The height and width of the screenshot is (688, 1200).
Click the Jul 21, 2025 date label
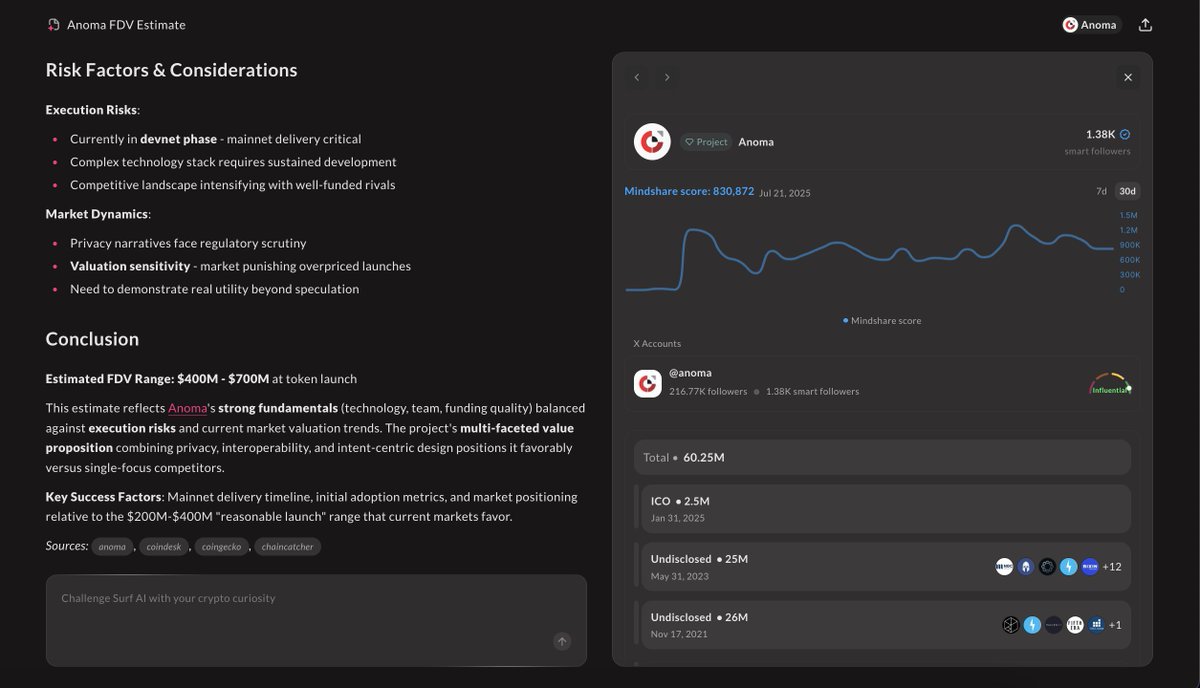pos(785,193)
